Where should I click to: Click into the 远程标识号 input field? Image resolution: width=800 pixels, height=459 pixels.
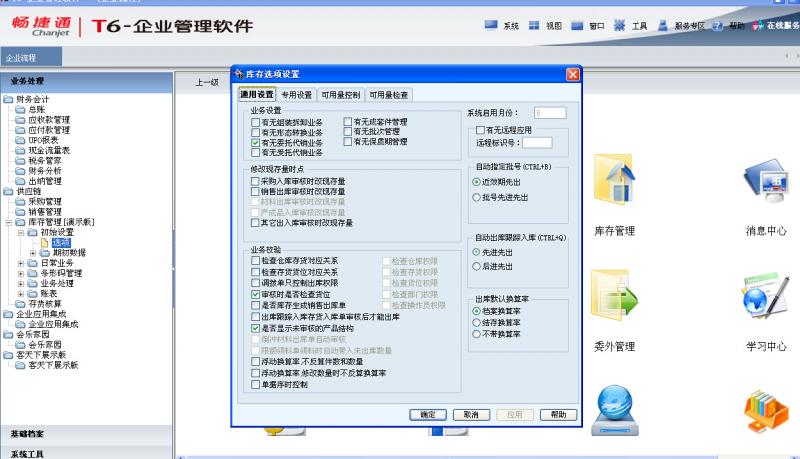[x=537, y=143]
